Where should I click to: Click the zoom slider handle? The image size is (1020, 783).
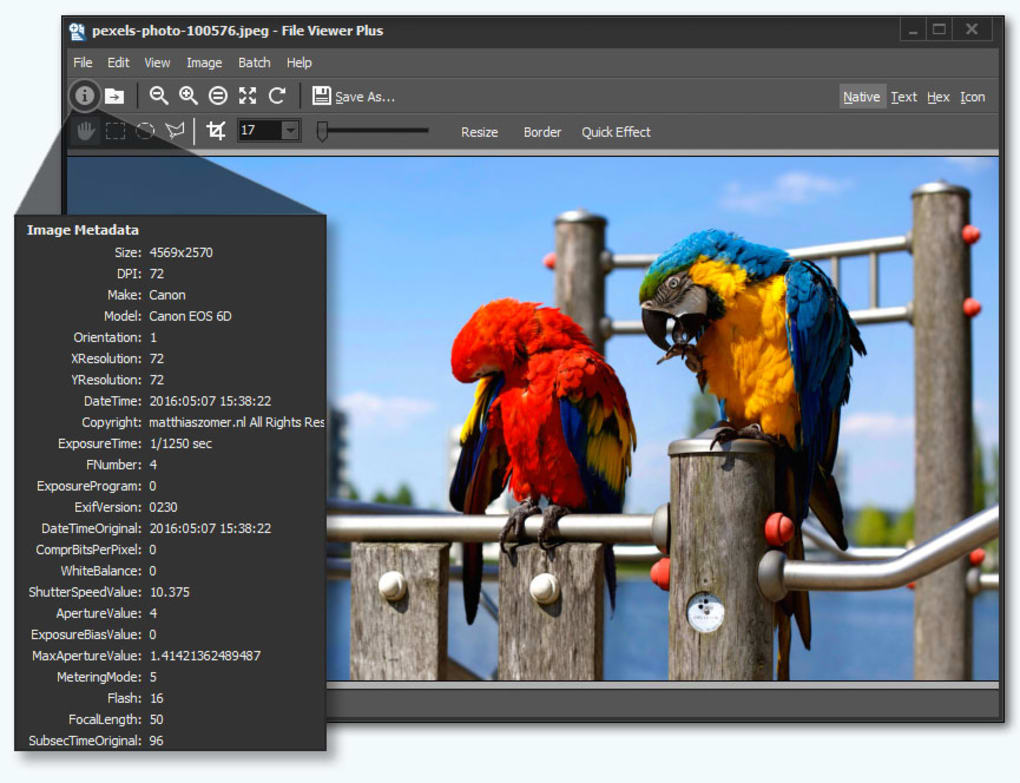[x=322, y=131]
